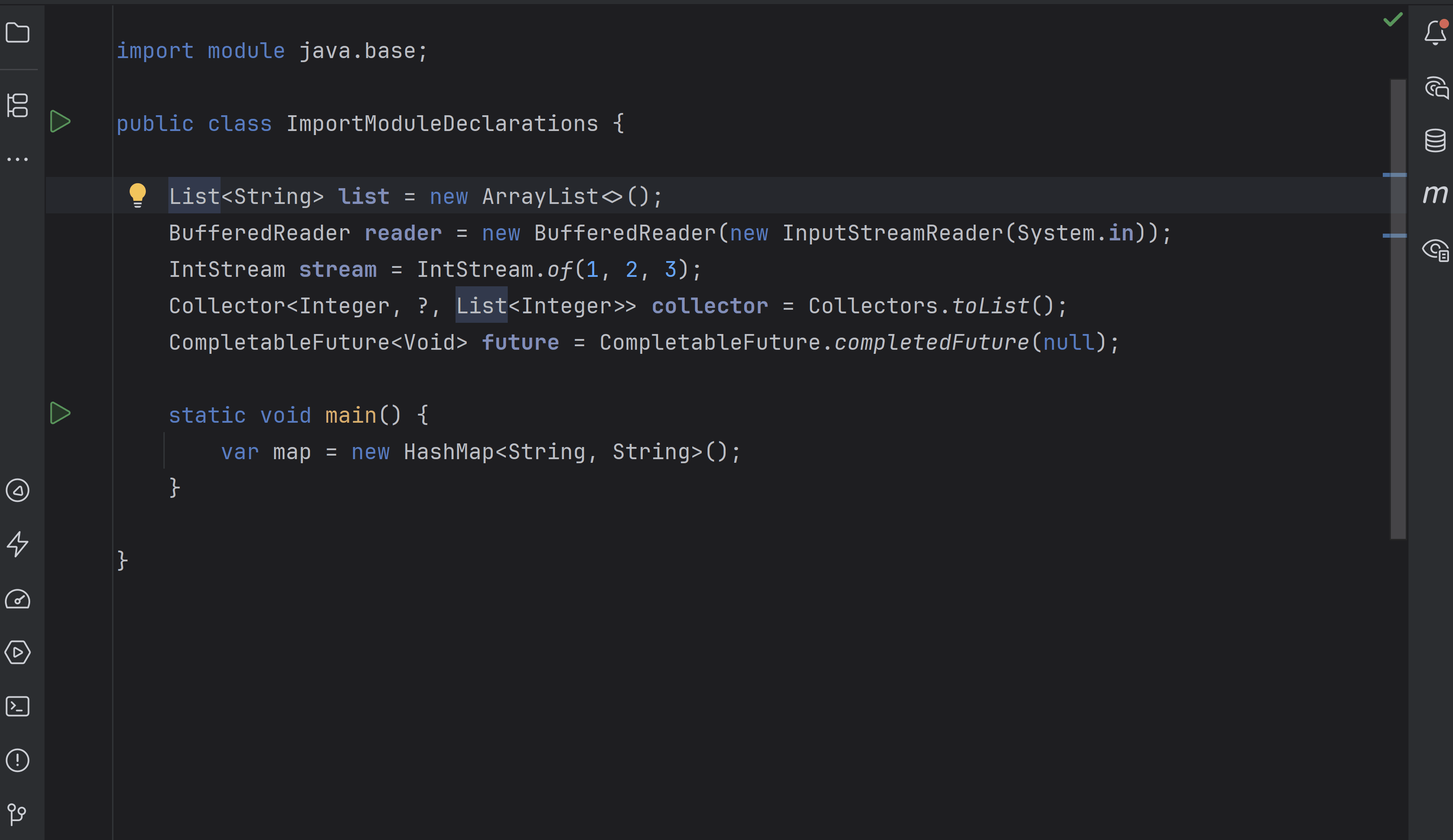The width and height of the screenshot is (1453, 840).
Task: Open the AI Assistant chat panel
Action: pyautogui.click(x=1436, y=88)
